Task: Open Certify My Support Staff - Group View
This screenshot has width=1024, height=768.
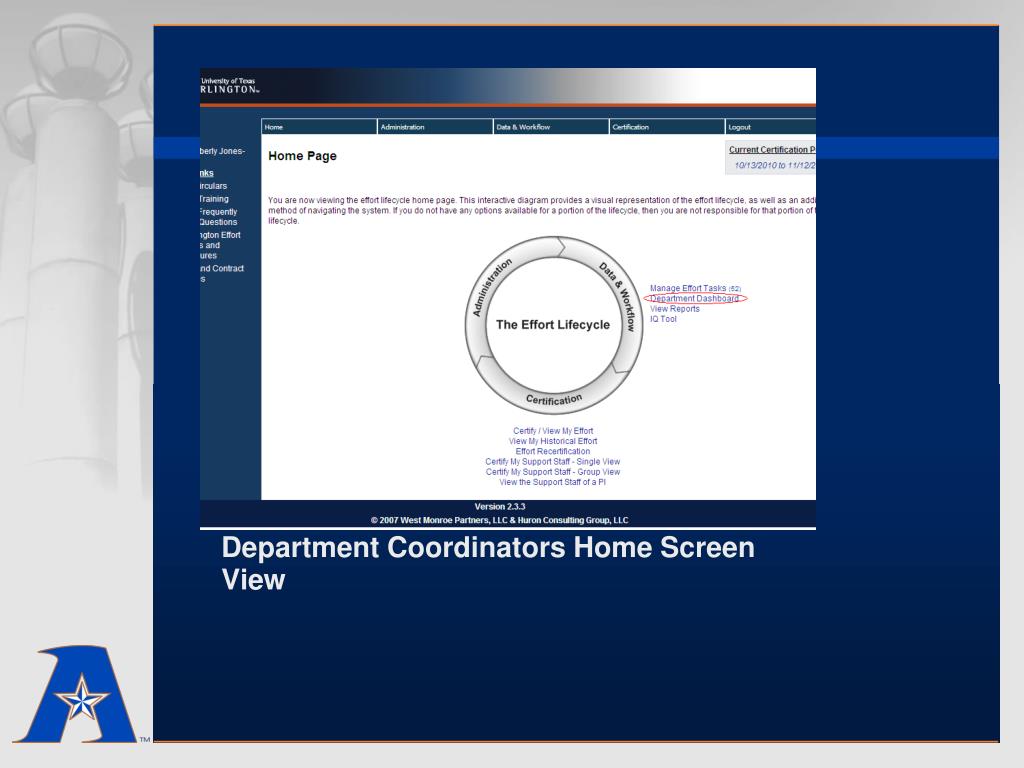Action: click(x=552, y=472)
